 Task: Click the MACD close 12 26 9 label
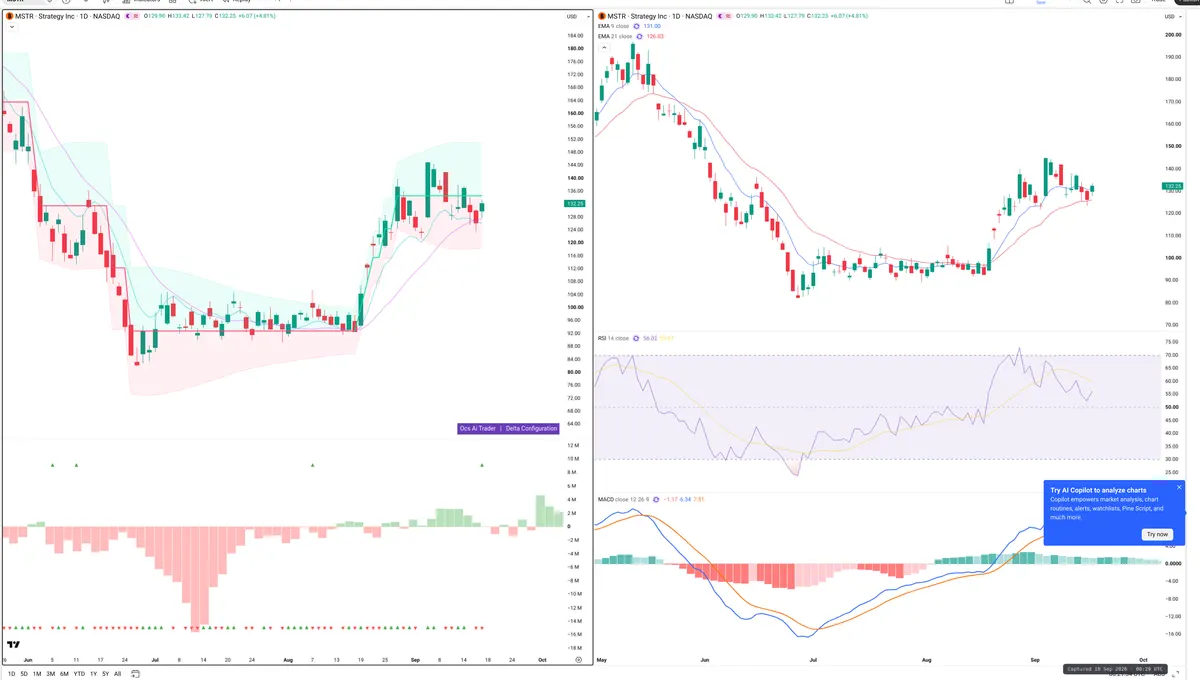[623, 499]
